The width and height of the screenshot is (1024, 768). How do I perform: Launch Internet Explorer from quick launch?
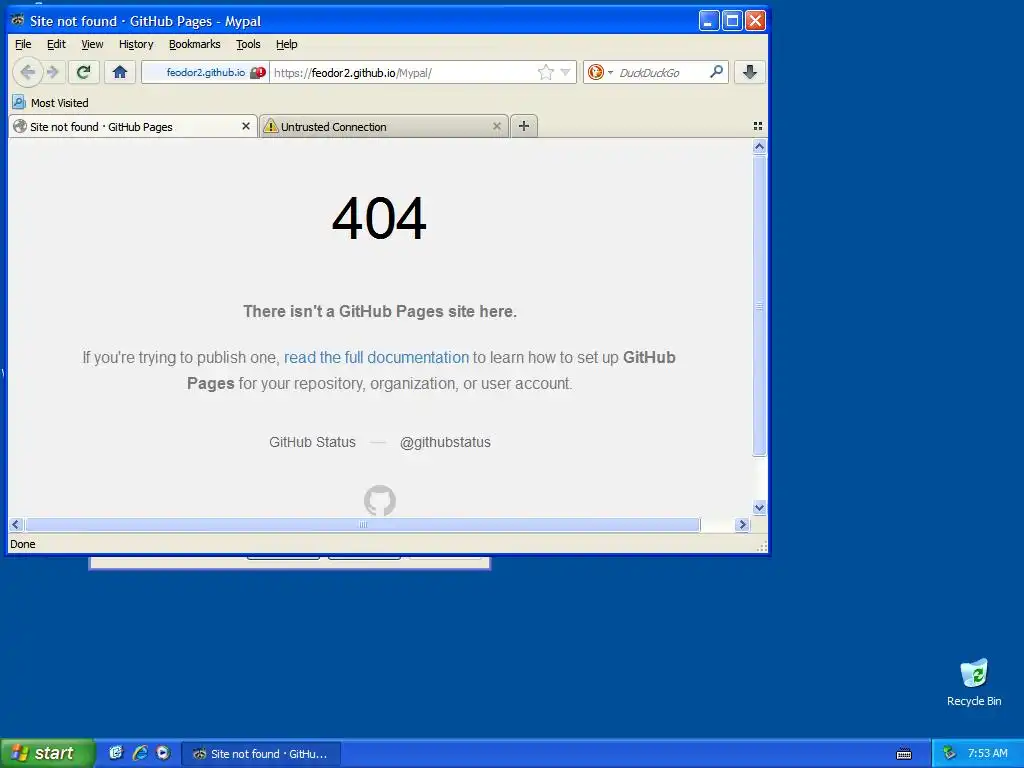pos(140,753)
